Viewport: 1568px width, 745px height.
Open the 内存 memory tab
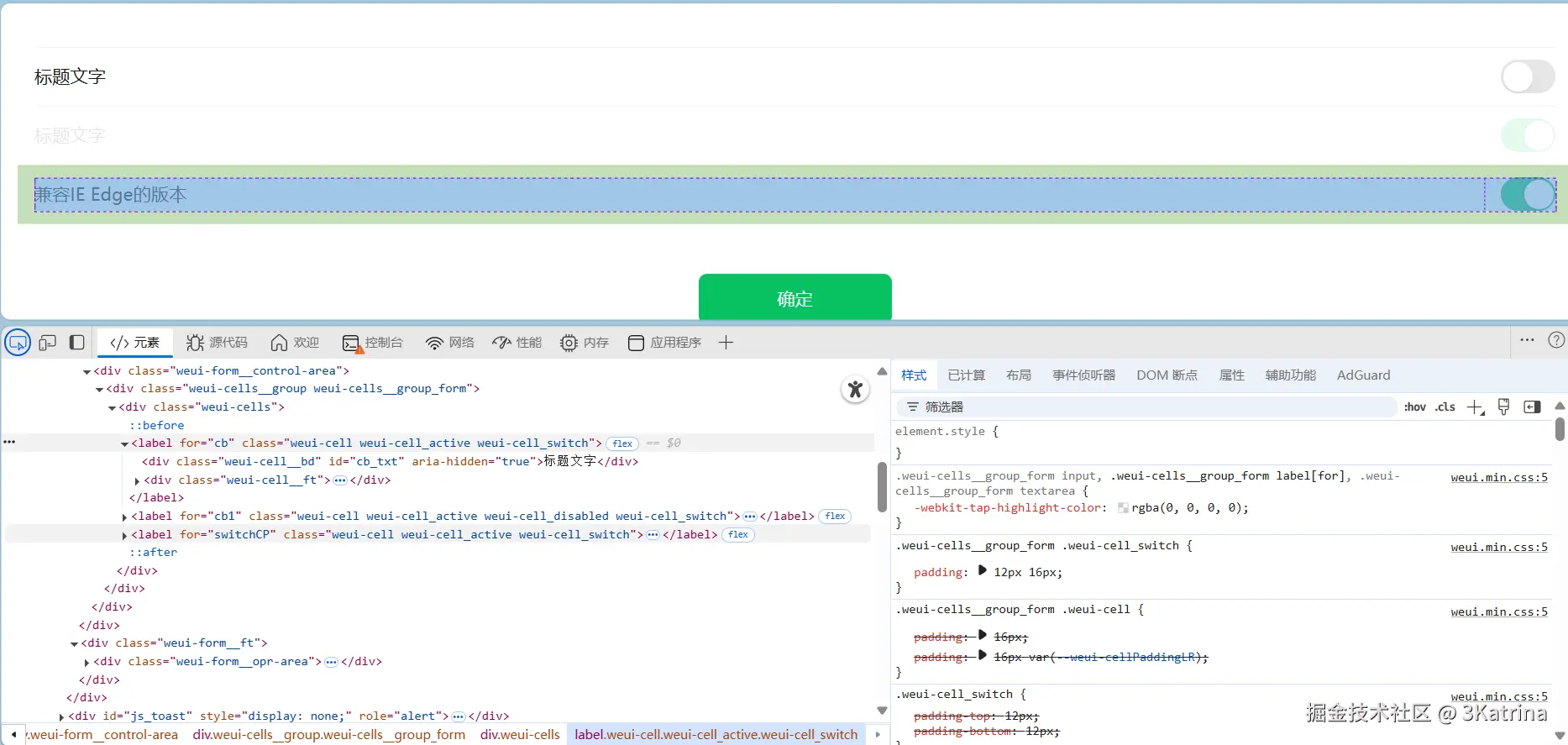(585, 343)
